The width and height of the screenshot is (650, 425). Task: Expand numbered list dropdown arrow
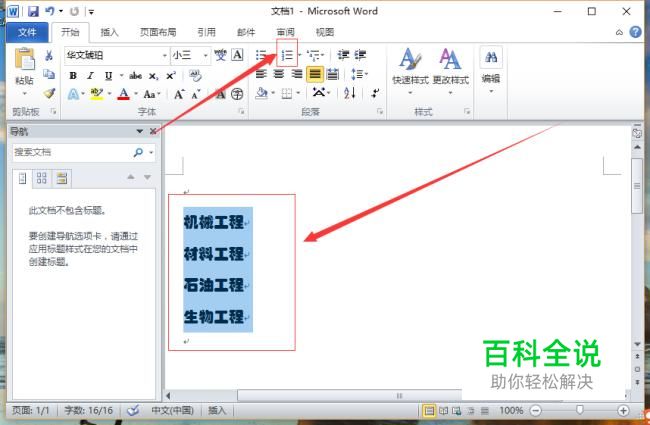(x=300, y=55)
